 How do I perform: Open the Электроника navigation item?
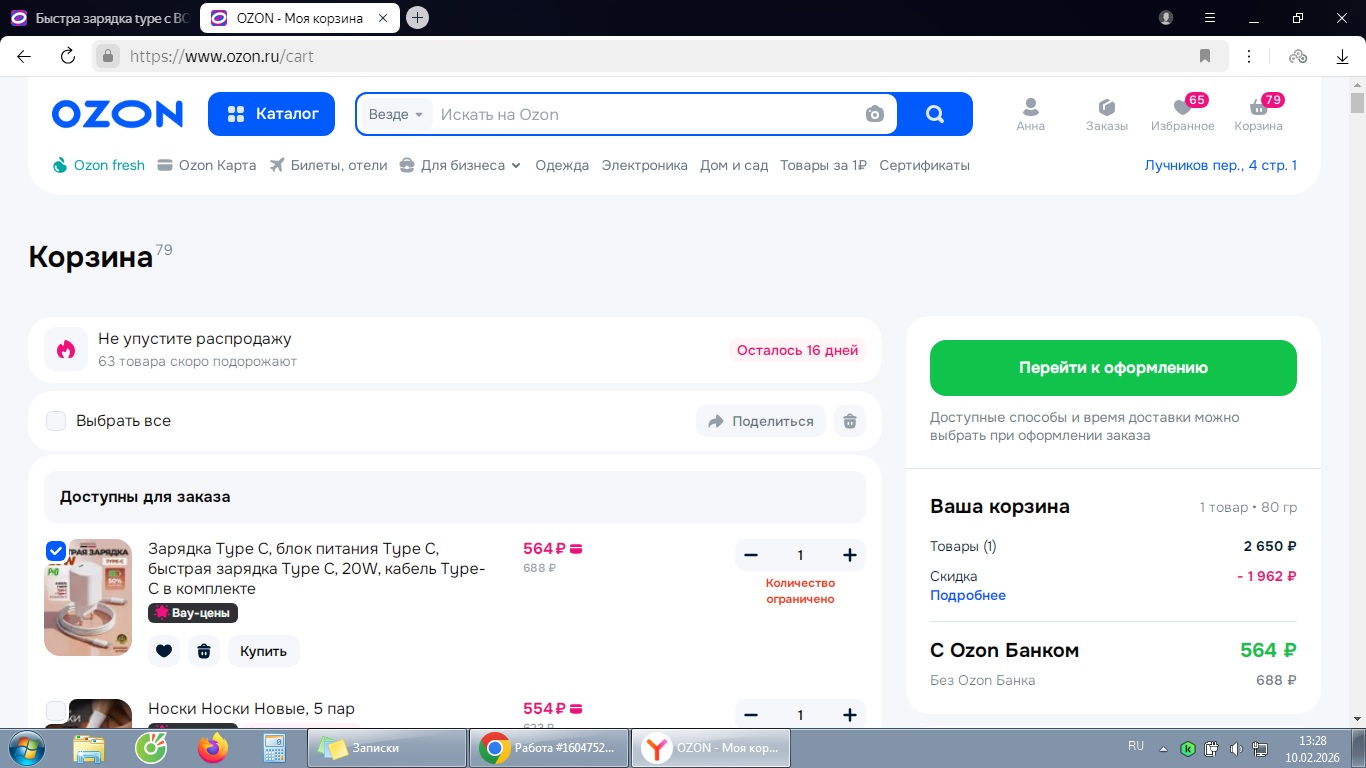(x=644, y=165)
